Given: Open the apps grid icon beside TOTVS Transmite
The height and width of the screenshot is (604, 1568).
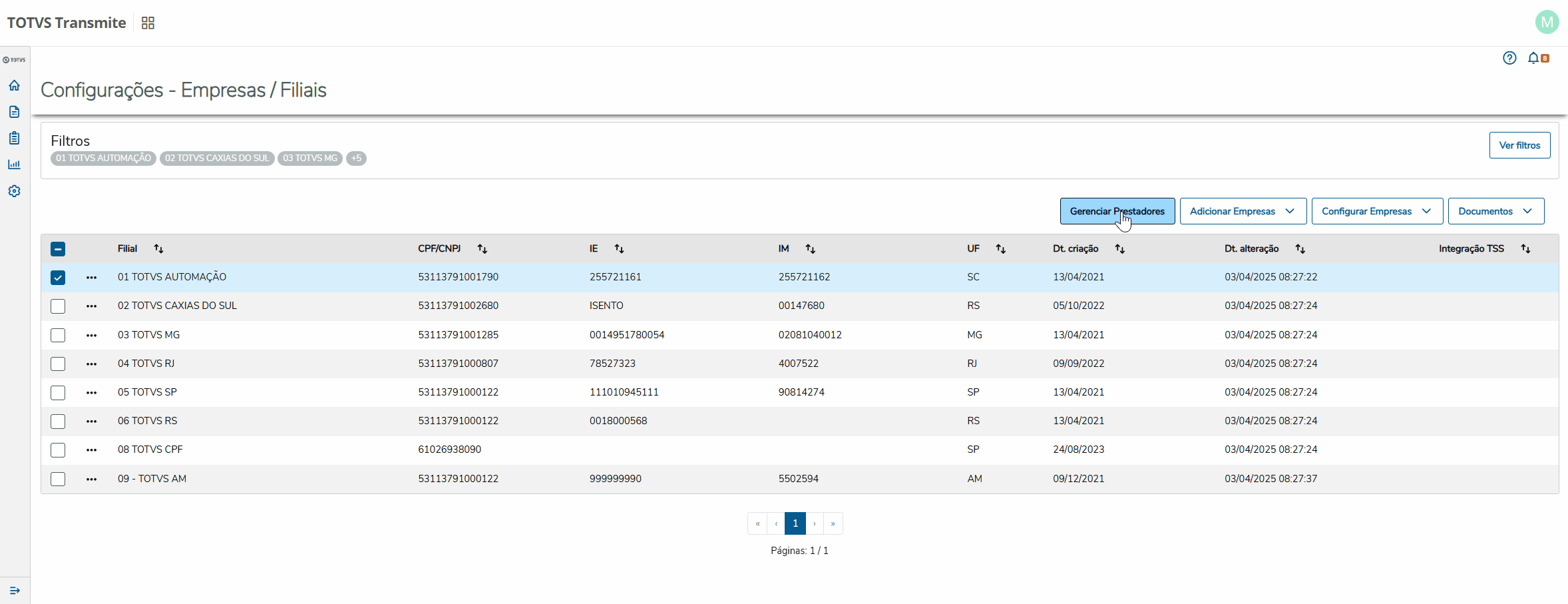Looking at the screenshot, I should (148, 23).
